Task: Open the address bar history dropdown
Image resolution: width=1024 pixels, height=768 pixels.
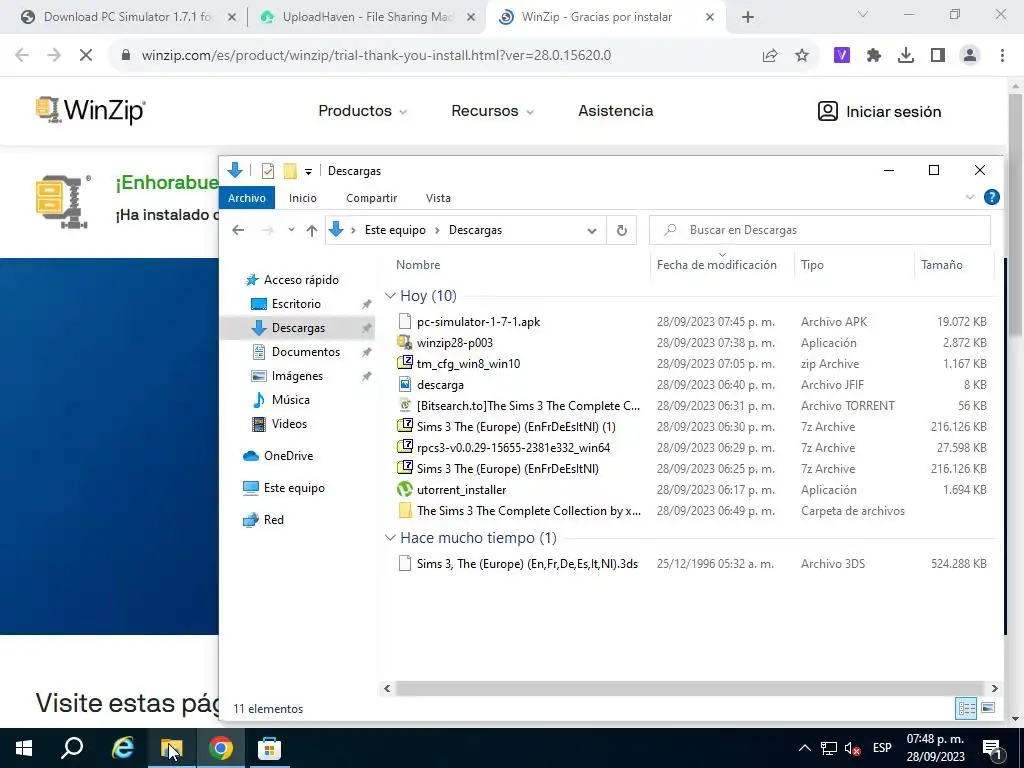Action: coord(592,231)
